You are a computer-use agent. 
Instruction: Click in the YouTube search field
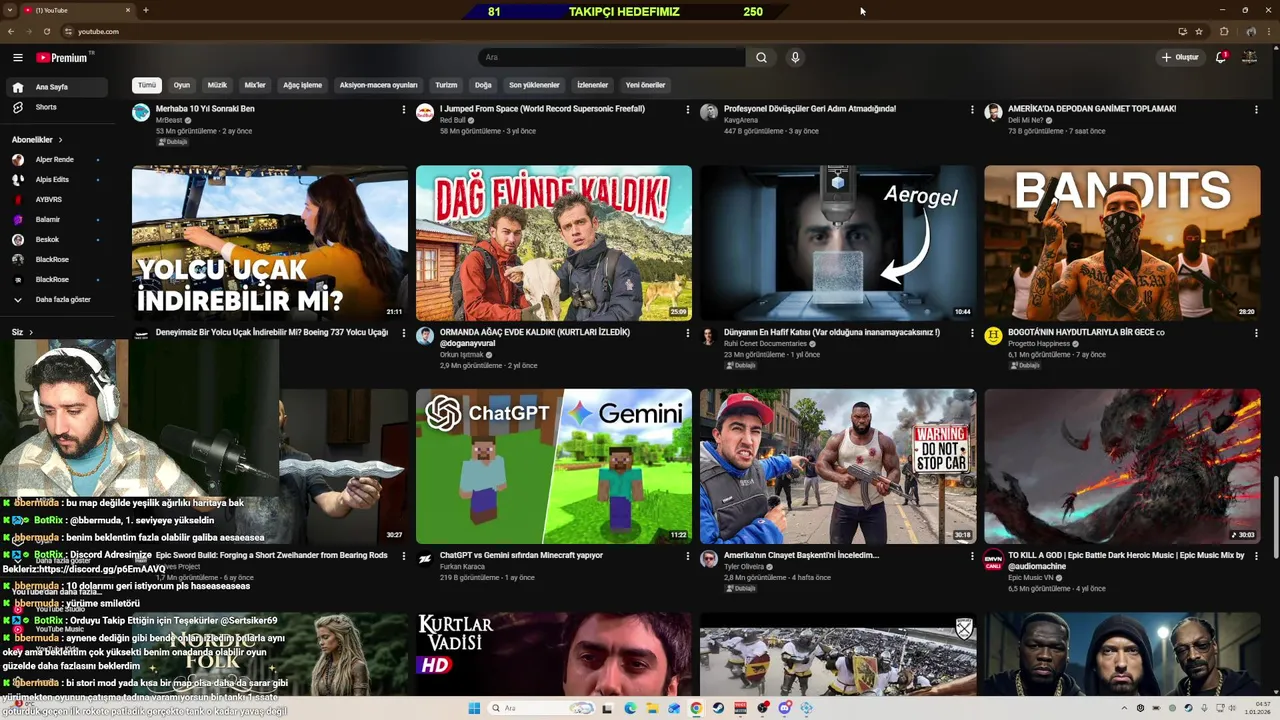[x=612, y=57]
